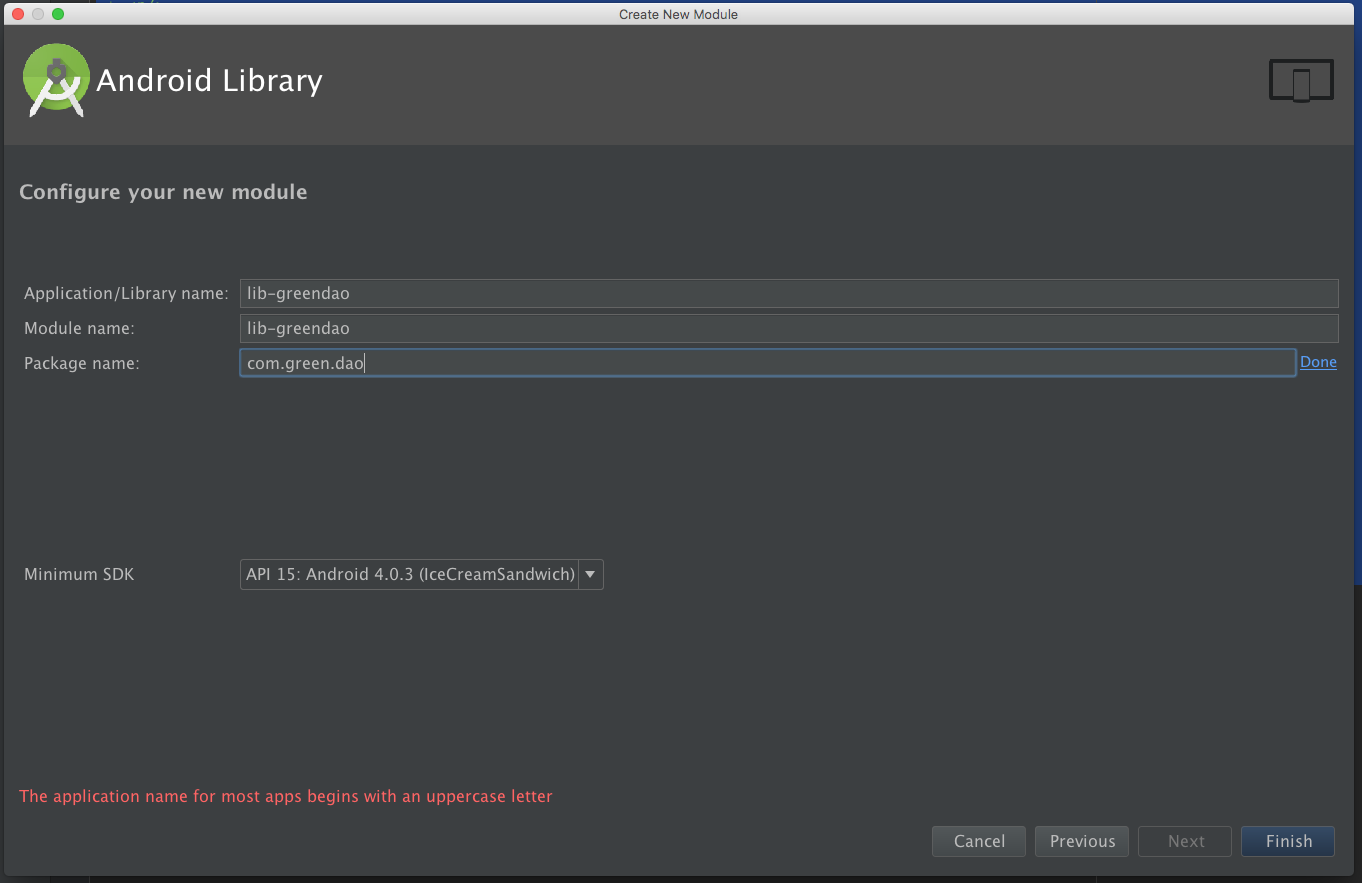
Task: Click the Minimum SDK label
Action: pyautogui.click(x=79, y=574)
